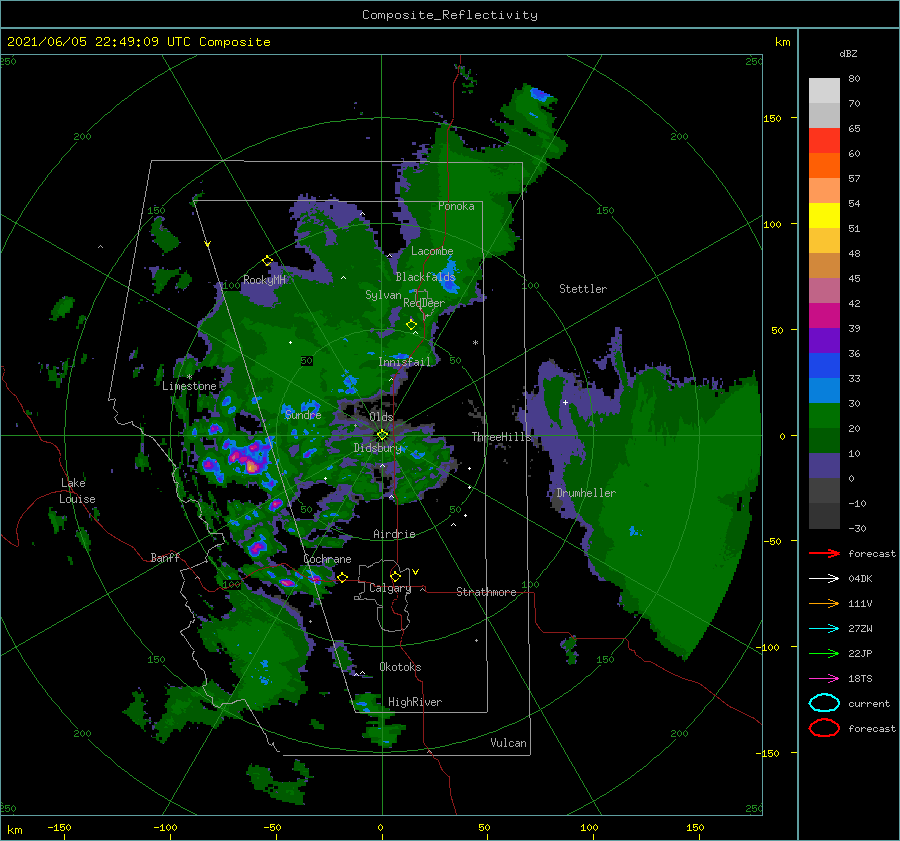Pick the magenta swatch in dBZ legend
The width and height of the screenshot is (900, 841).
[824, 315]
